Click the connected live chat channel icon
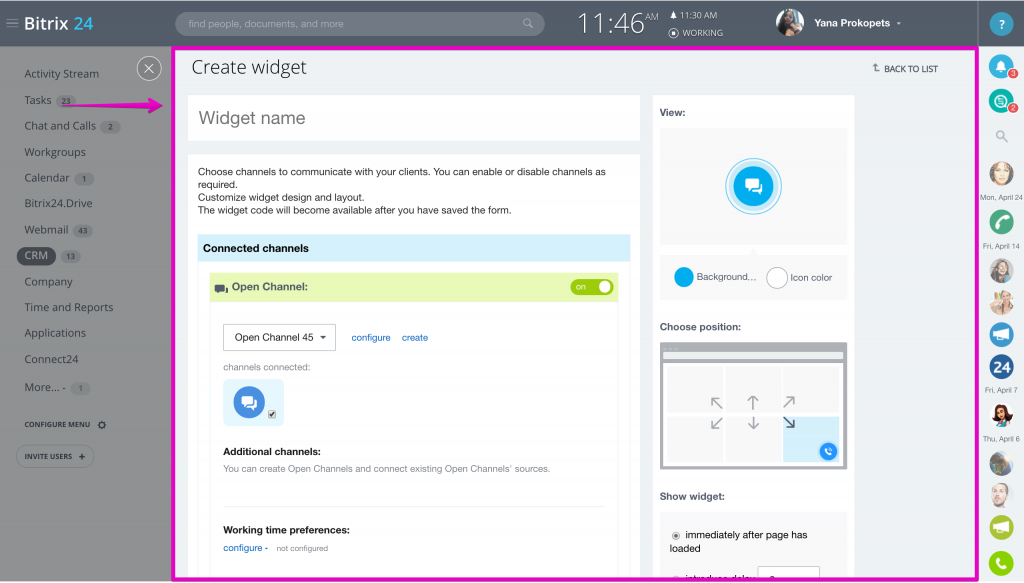Screen dimensions: 1024x583 point(249,402)
